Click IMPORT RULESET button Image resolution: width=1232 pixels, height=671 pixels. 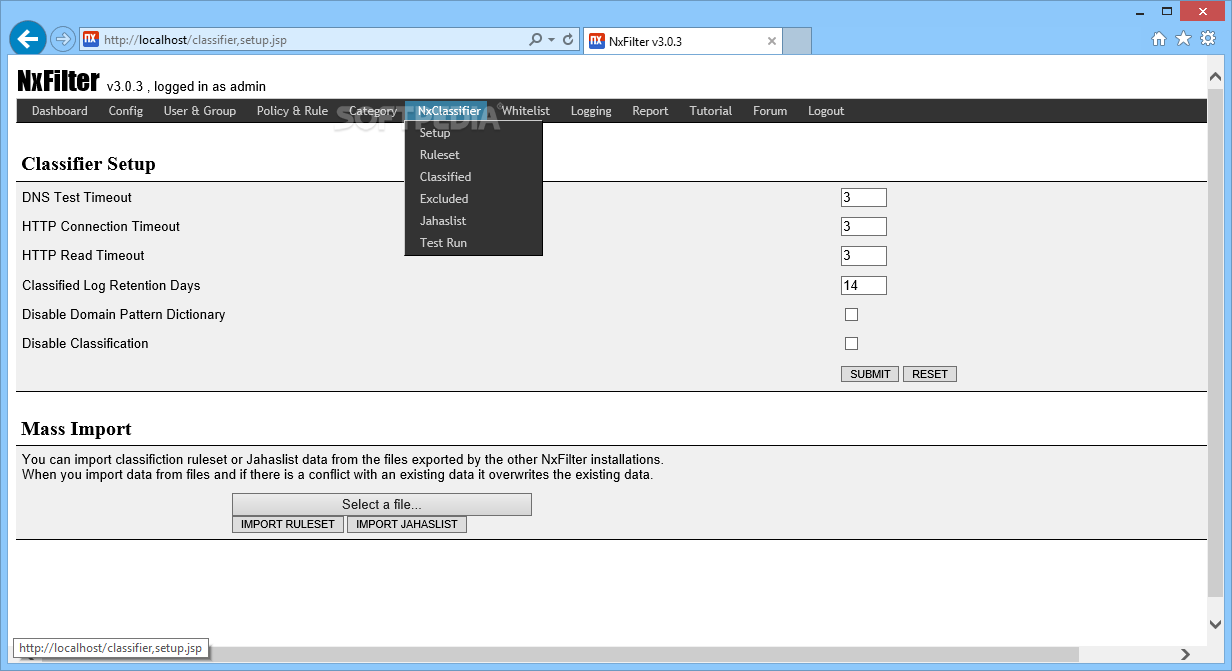288,524
